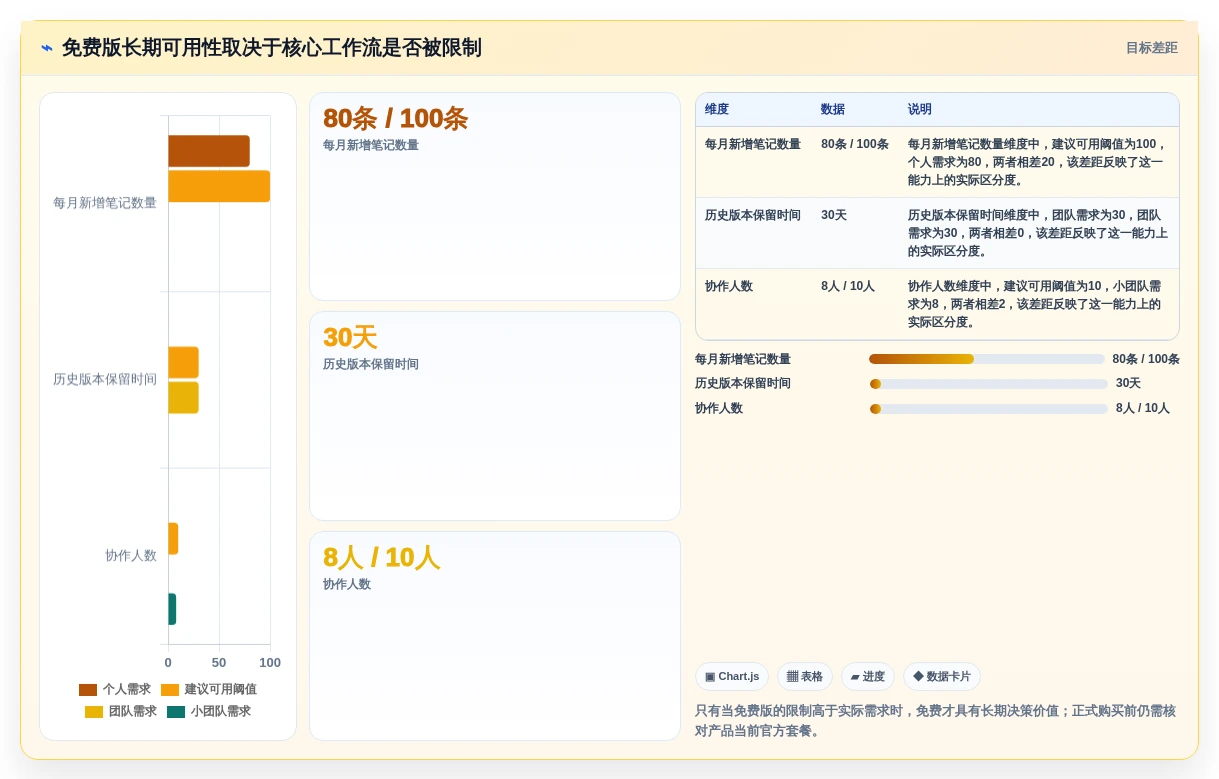Click the 历史版本保留时间 progress bar
This screenshot has width=1219, height=779.
pos(989,384)
